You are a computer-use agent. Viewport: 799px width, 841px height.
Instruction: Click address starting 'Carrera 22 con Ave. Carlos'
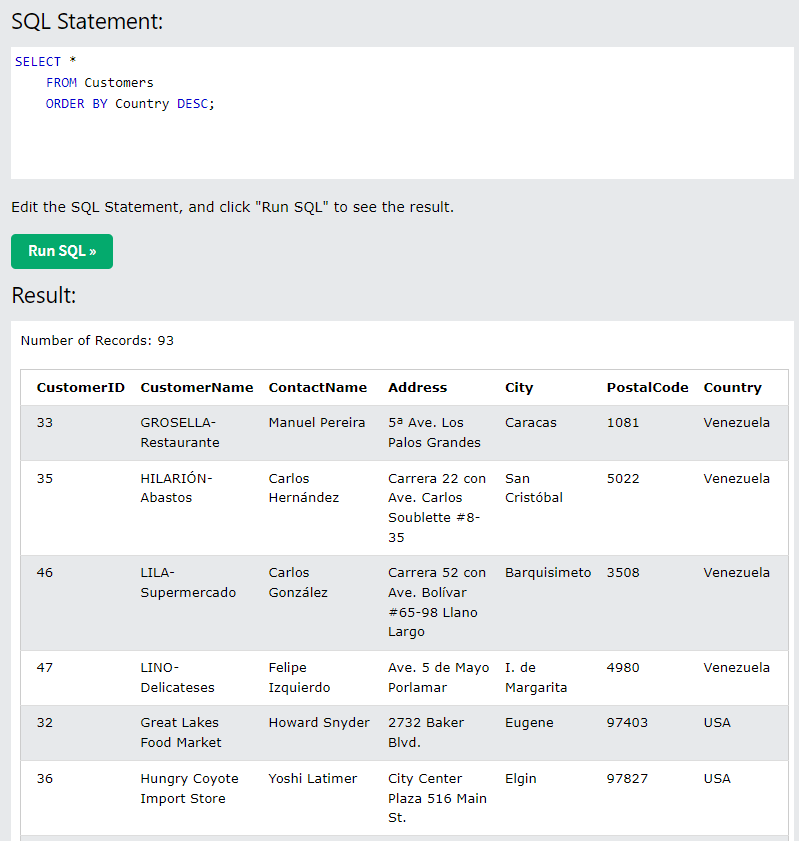pyautogui.click(x=437, y=508)
